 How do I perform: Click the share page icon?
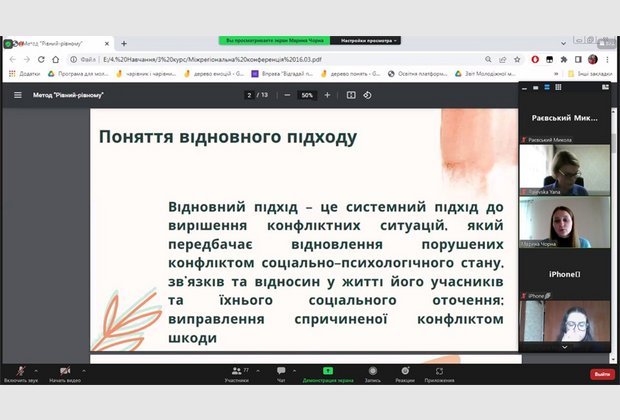[x=503, y=59]
